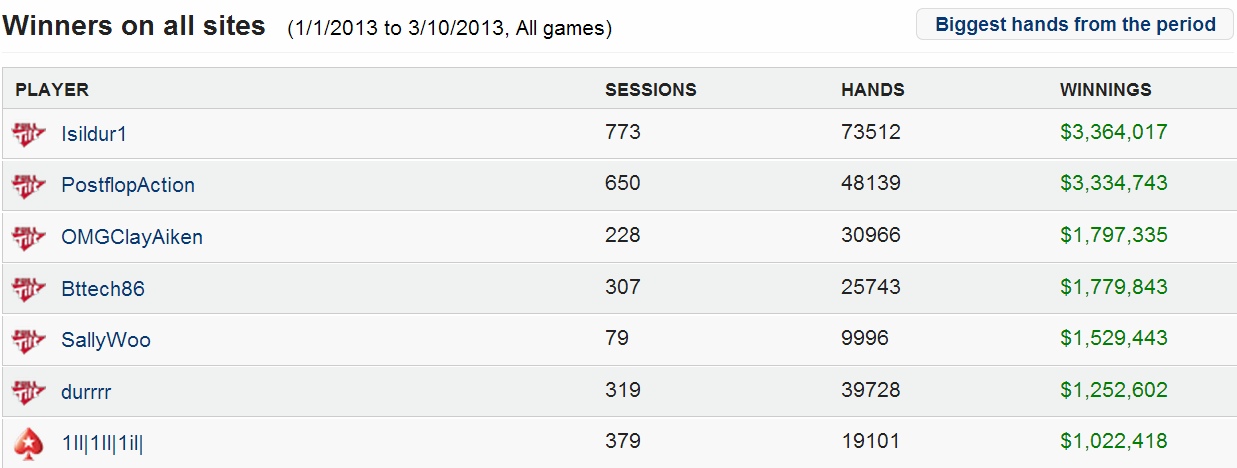1237x468 pixels.
Task: Open OMGClayAiken player profile link
Action: [132, 237]
